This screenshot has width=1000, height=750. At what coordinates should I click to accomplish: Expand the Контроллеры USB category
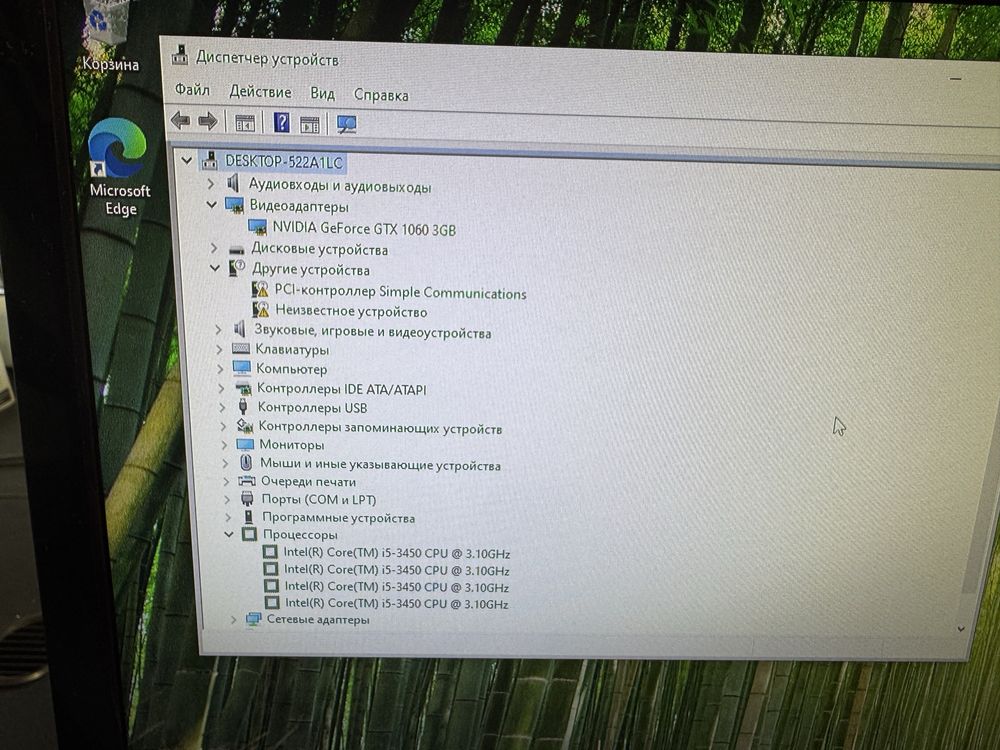pos(222,406)
